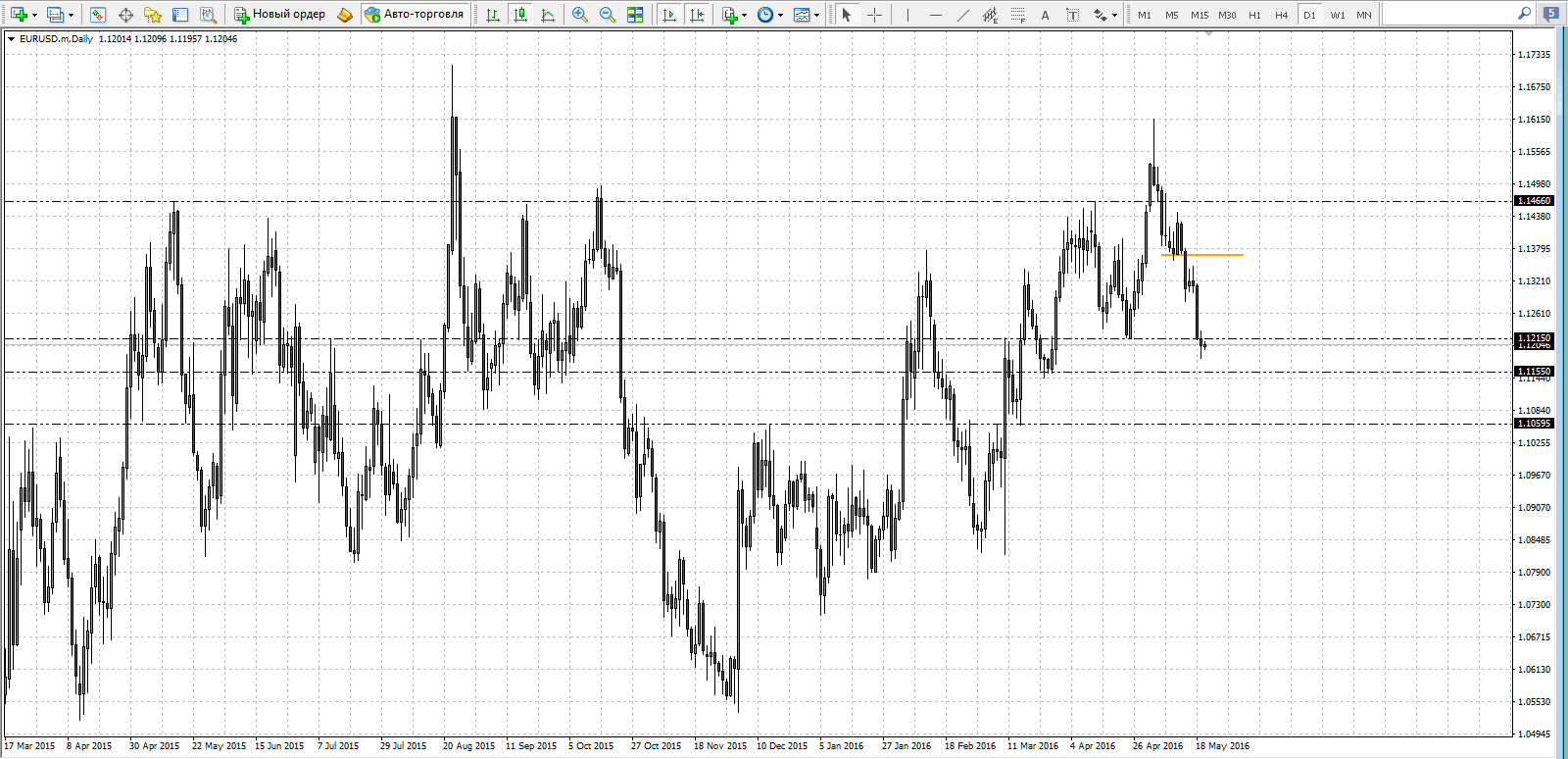Open the chart templates icon
This screenshot has width=1568, height=759.
click(802, 15)
